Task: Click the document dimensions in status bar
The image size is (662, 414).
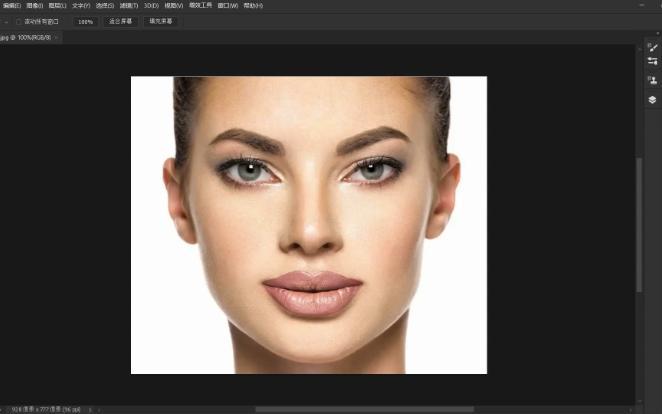Action: [x=46, y=409]
